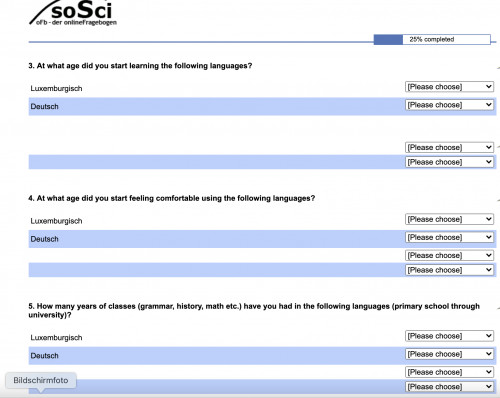The width and height of the screenshot is (500, 398).
Task: Click the SoSci survey logo
Action: click(x=73, y=13)
